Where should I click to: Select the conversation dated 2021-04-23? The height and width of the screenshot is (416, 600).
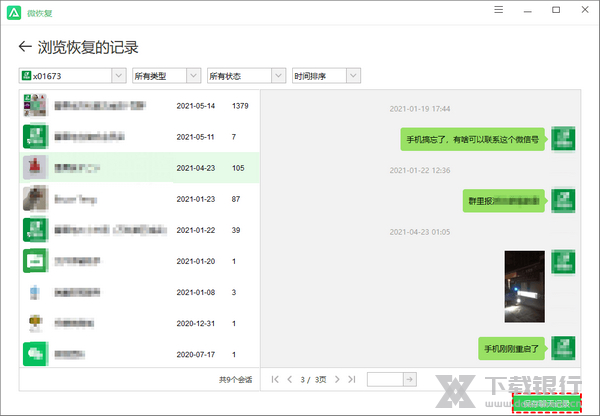pyautogui.click(x=139, y=168)
